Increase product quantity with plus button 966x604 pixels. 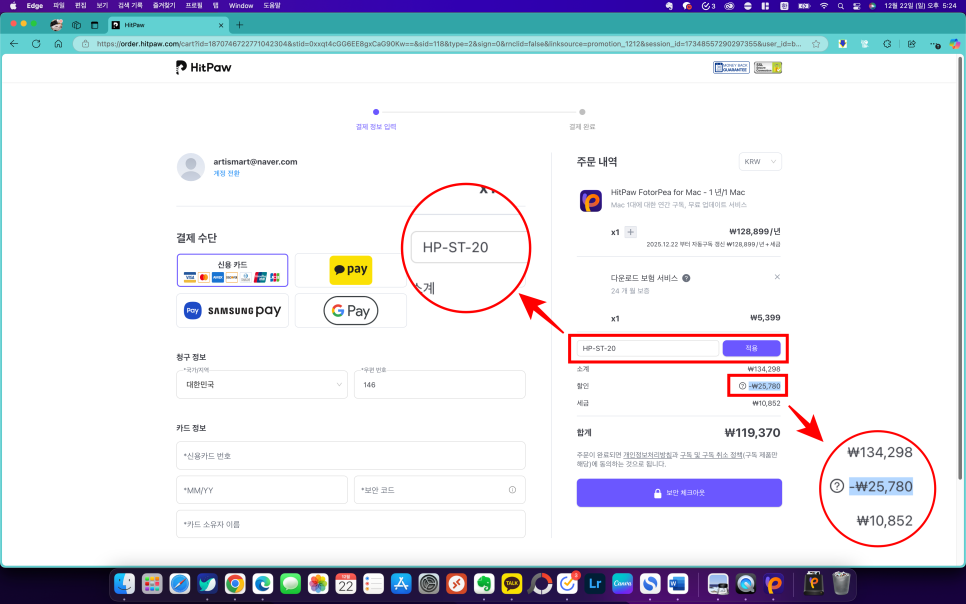coord(630,232)
